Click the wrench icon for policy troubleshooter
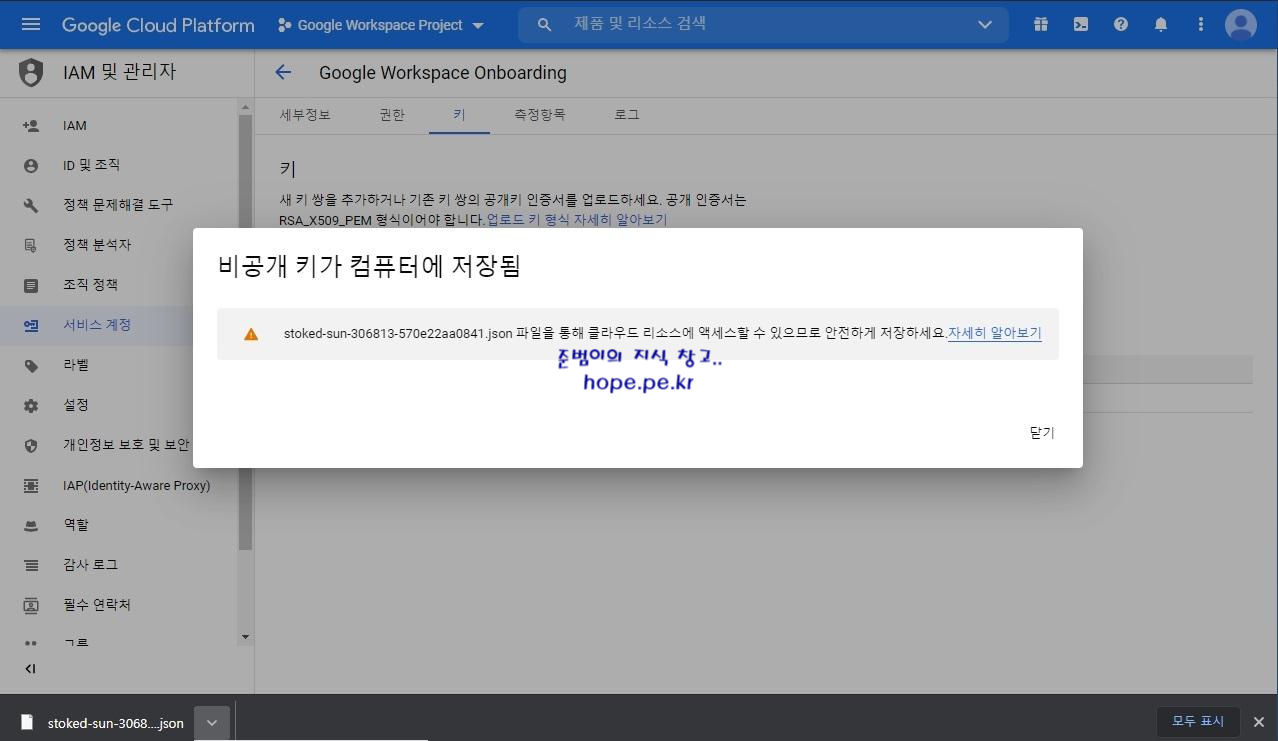 (31, 205)
